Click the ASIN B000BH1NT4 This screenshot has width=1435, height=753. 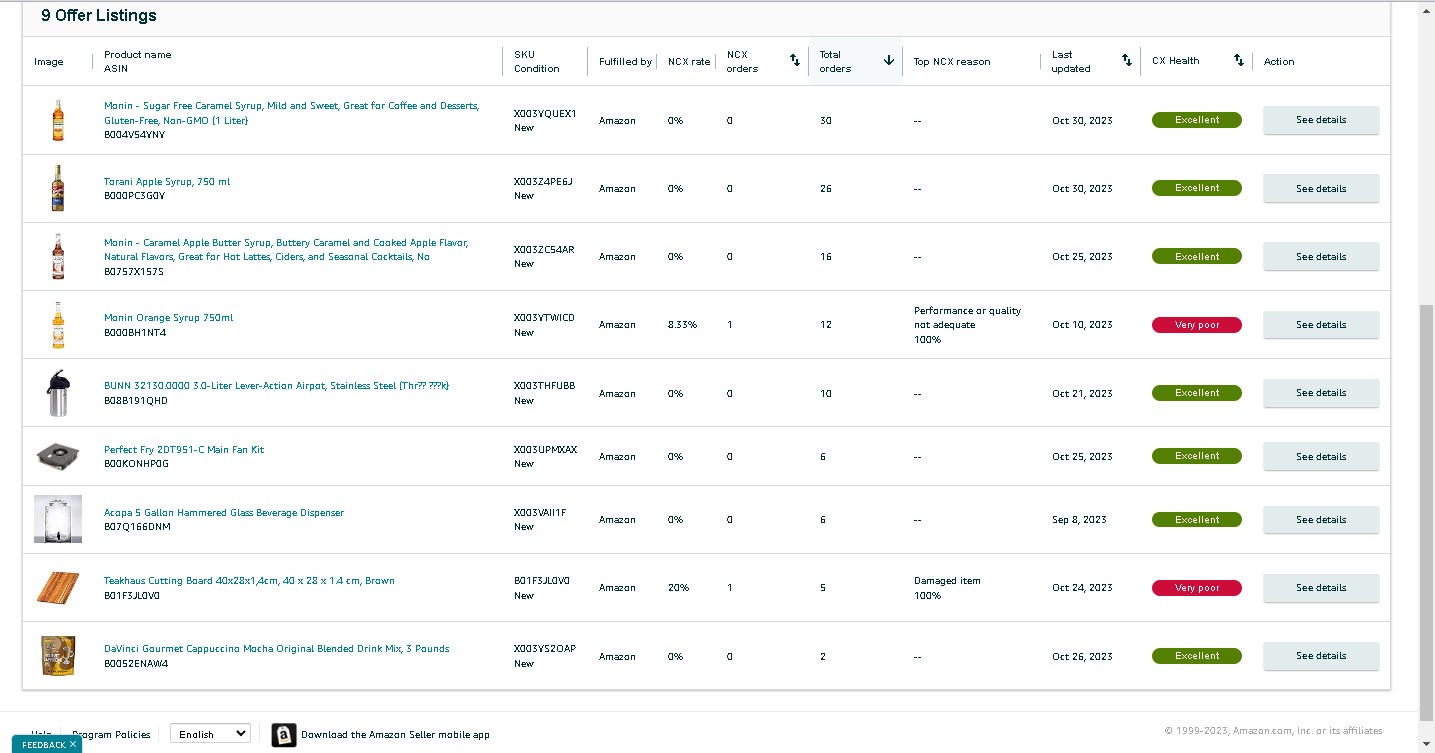point(135,333)
